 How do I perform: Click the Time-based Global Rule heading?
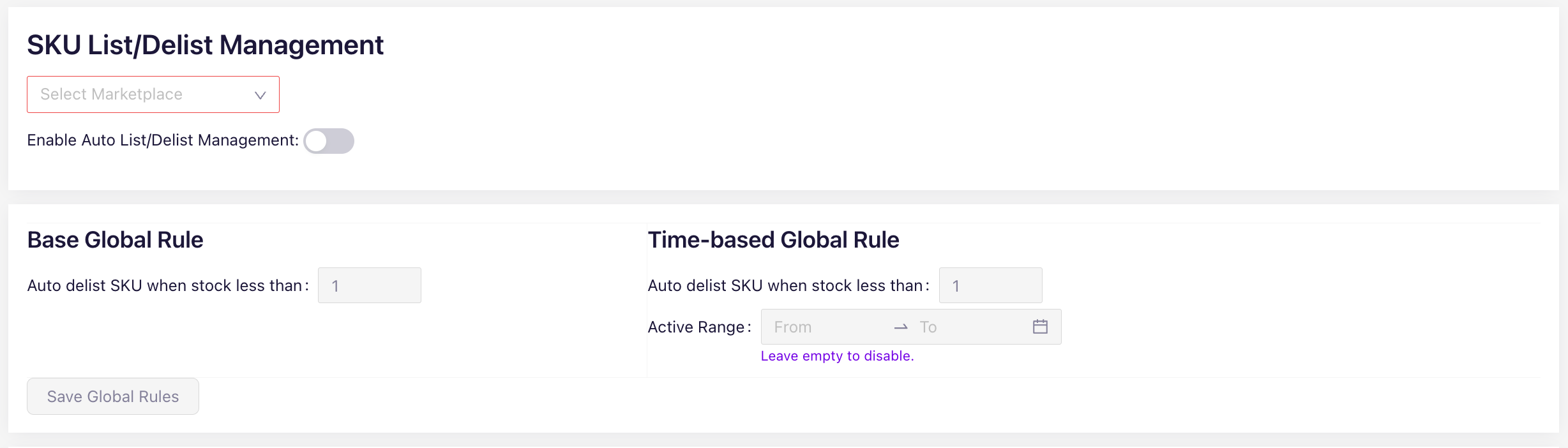pyautogui.click(x=773, y=240)
